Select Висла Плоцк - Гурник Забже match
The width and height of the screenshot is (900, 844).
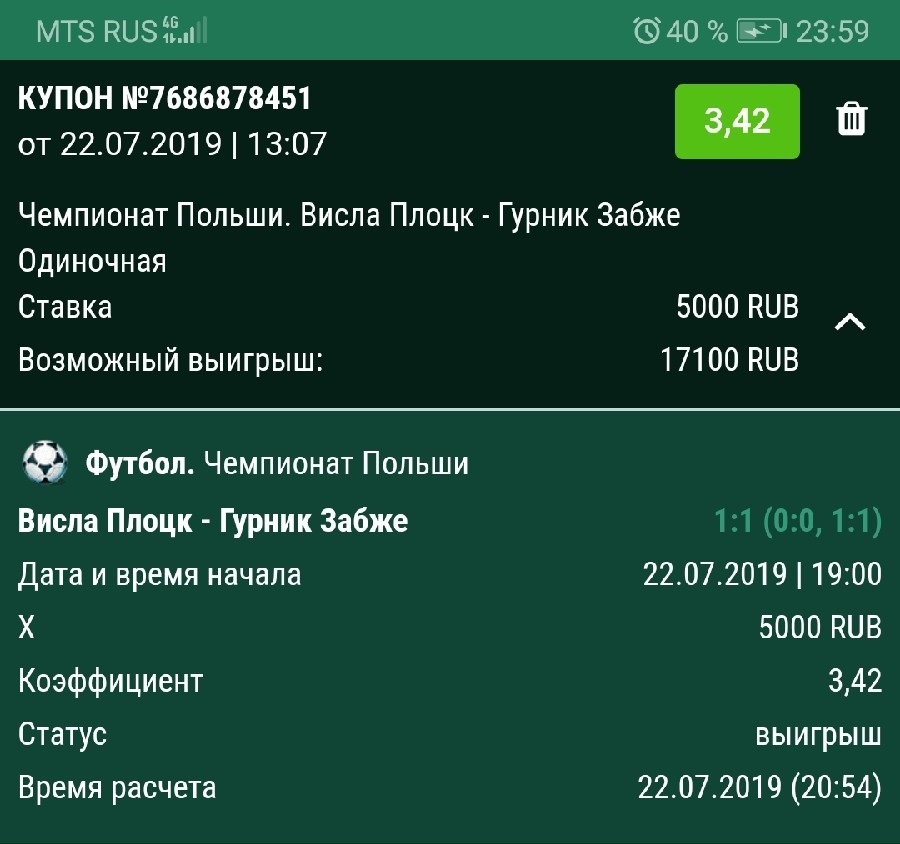pos(213,521)
